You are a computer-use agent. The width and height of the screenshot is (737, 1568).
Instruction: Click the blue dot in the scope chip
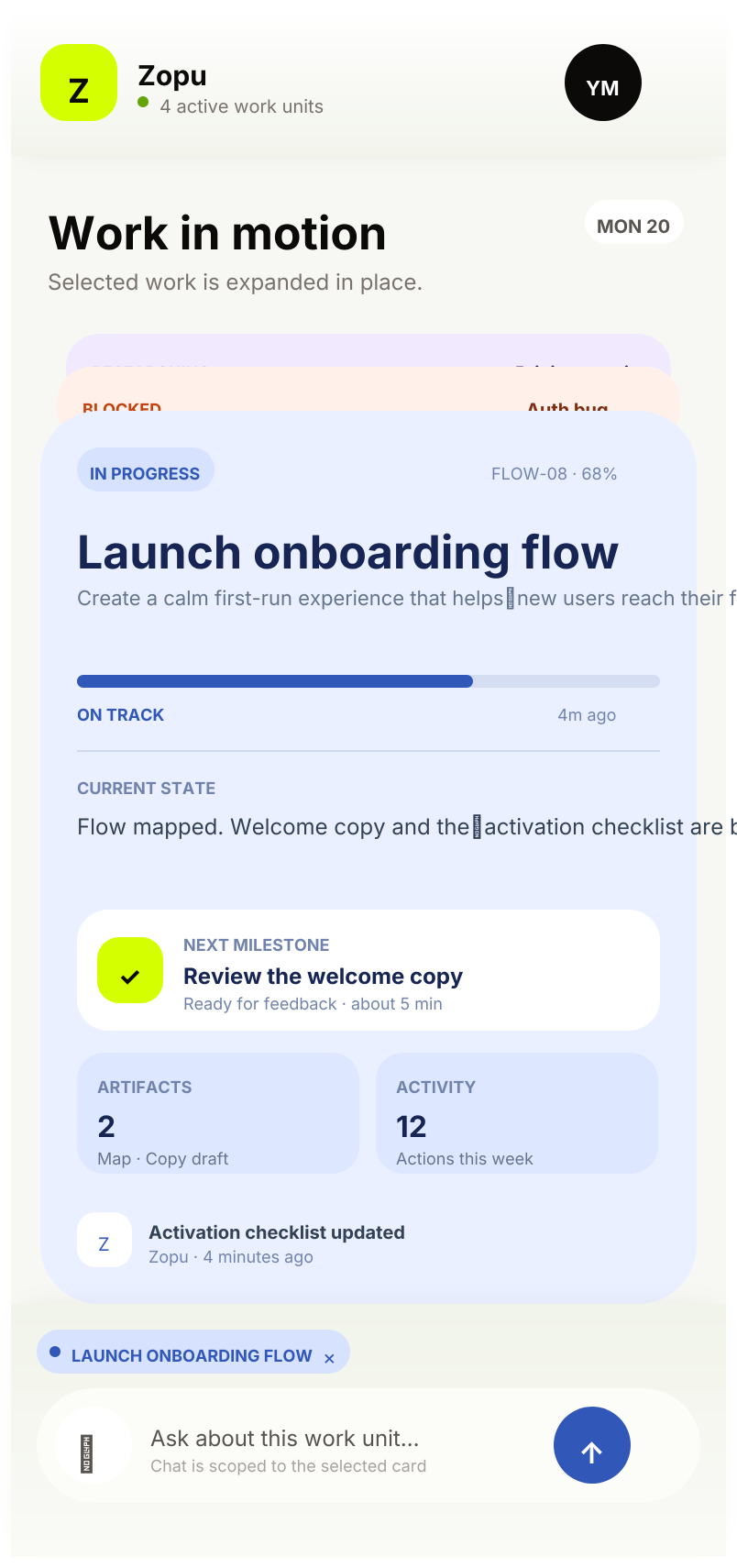[x=55, y=1352]
